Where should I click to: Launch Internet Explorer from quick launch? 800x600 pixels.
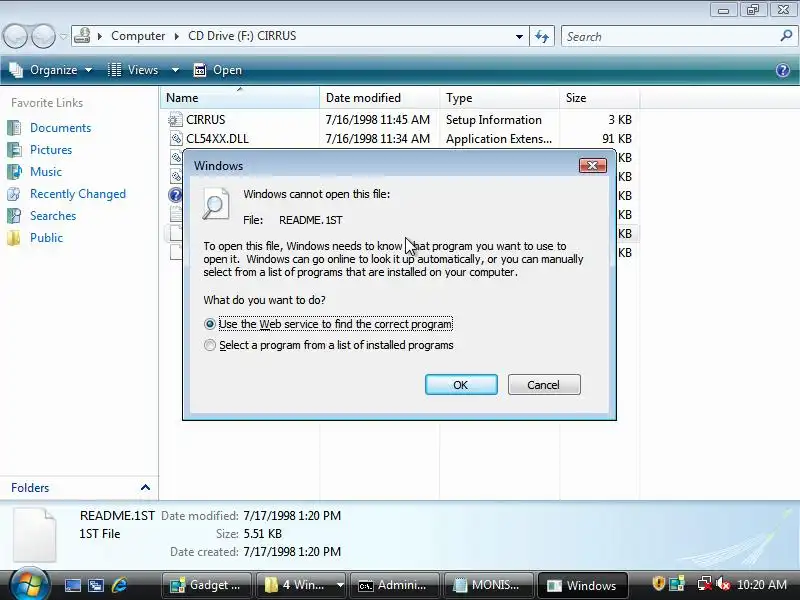(x=120, y=585)
